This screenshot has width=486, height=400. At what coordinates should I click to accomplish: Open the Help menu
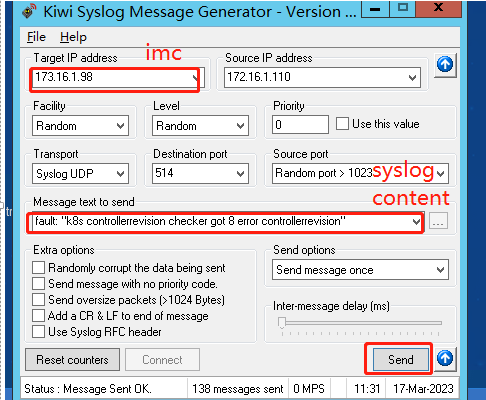click(x=73, y=37)
